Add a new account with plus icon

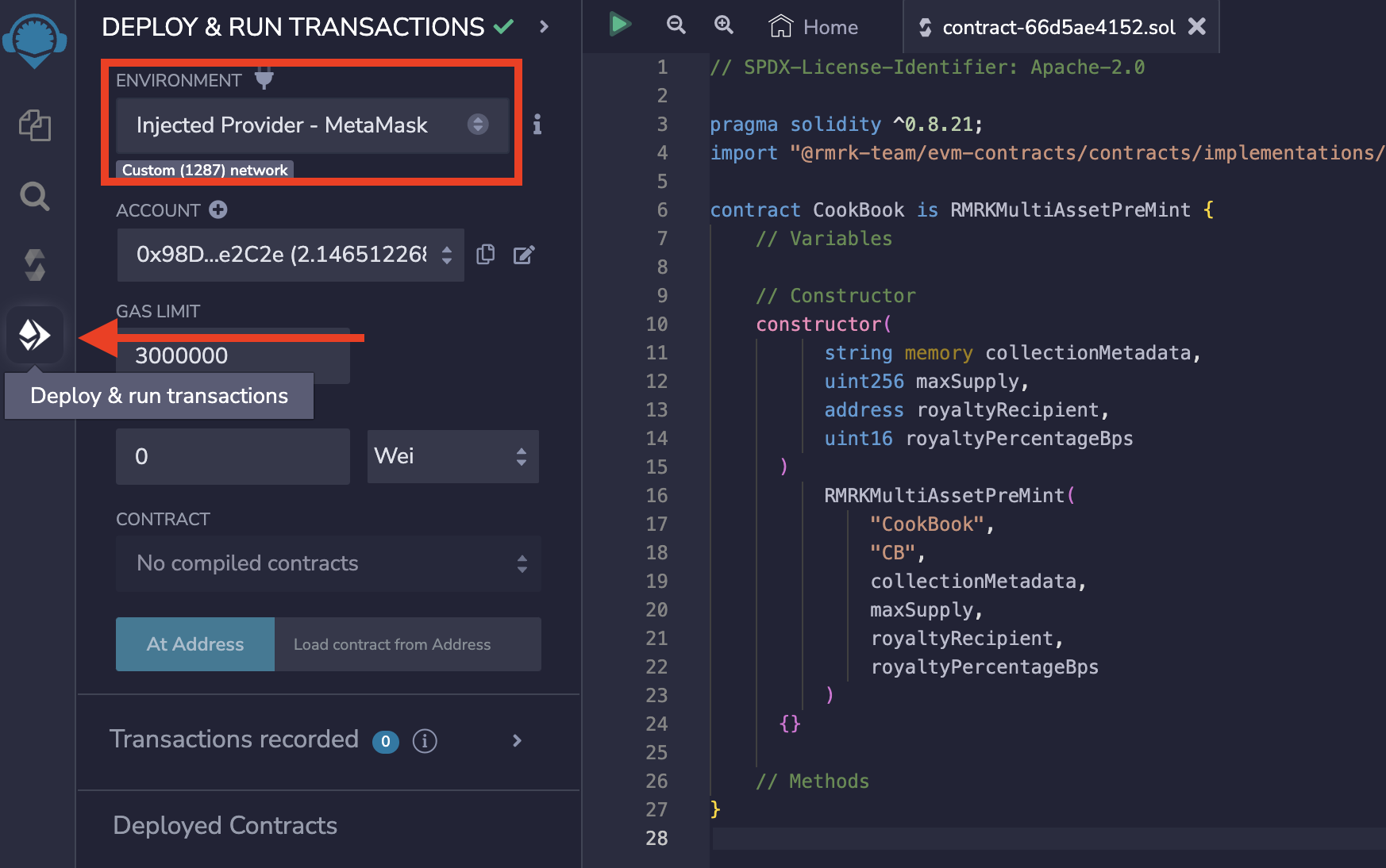click(x=218, y=209)
